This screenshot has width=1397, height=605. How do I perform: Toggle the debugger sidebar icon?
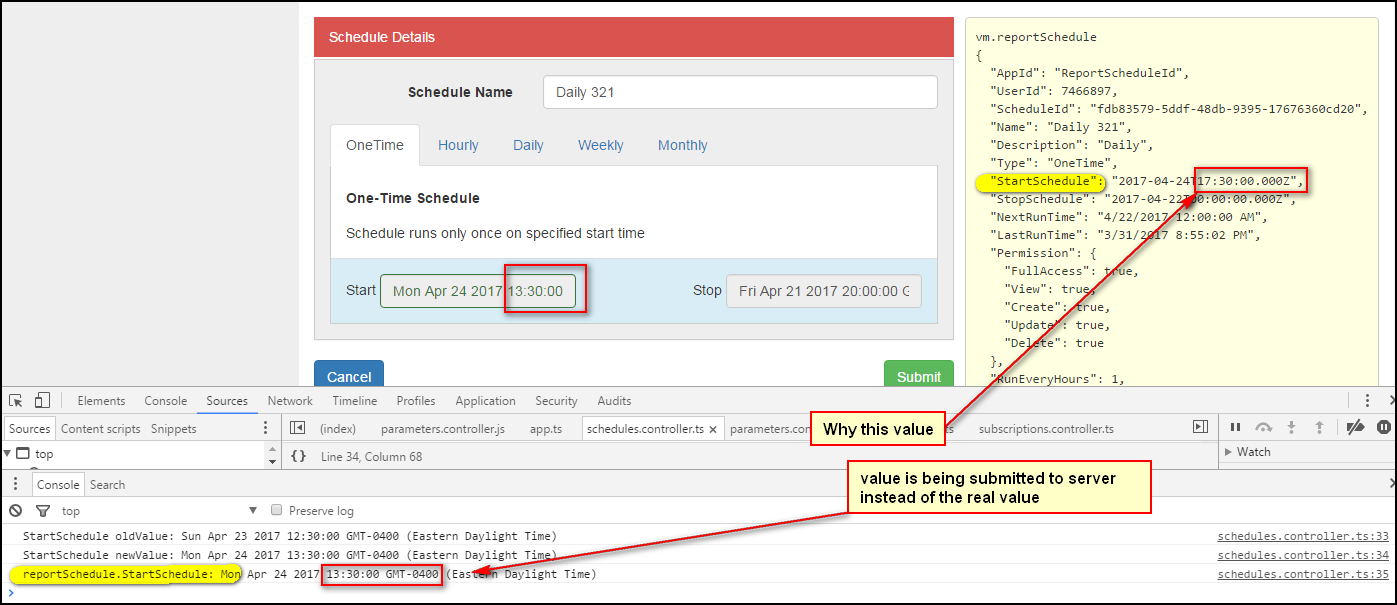click(1200, 427)
